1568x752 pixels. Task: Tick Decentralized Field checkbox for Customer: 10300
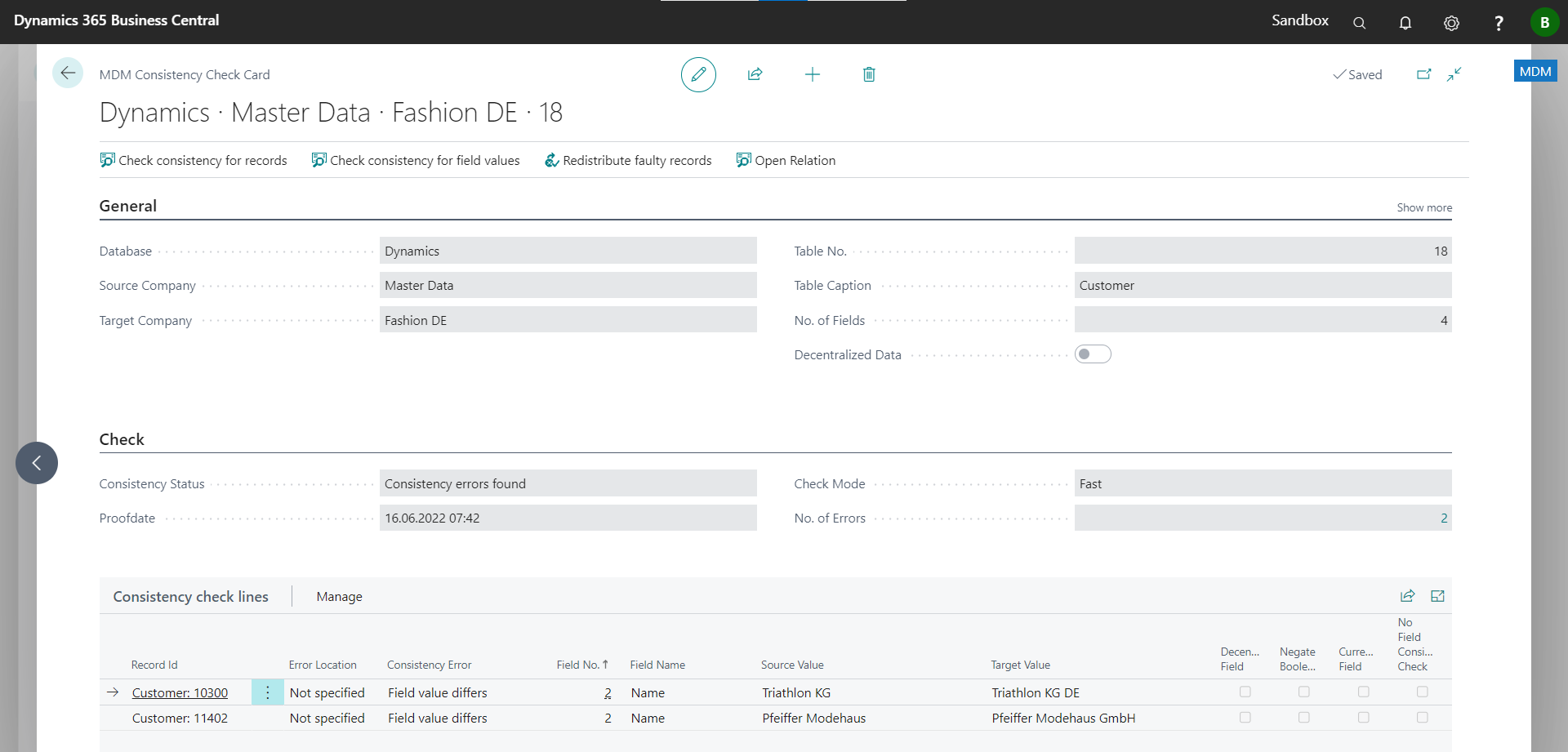pyautogui.click(x=1245, y=692)
